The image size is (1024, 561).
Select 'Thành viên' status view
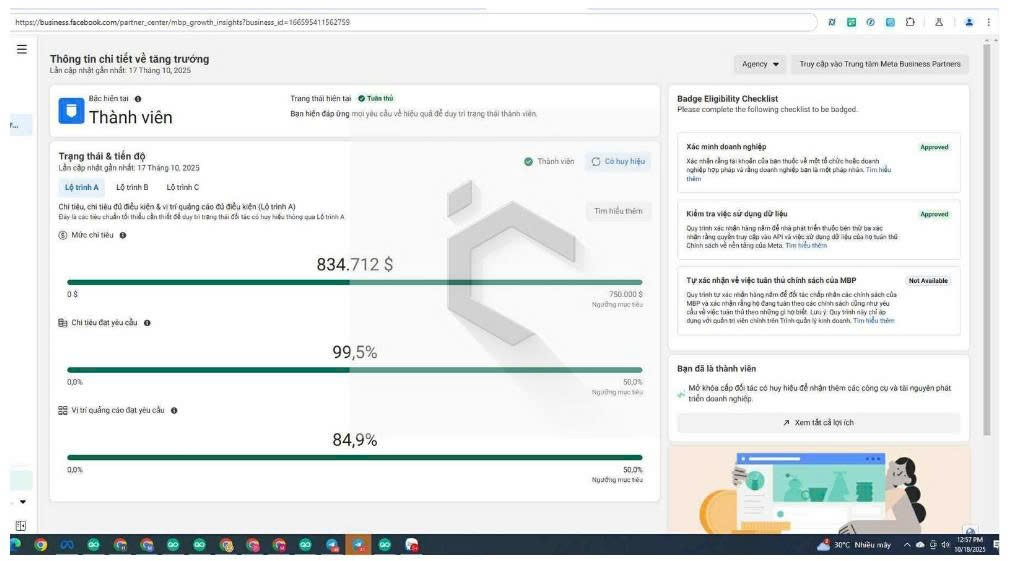[x=549, y=161]
